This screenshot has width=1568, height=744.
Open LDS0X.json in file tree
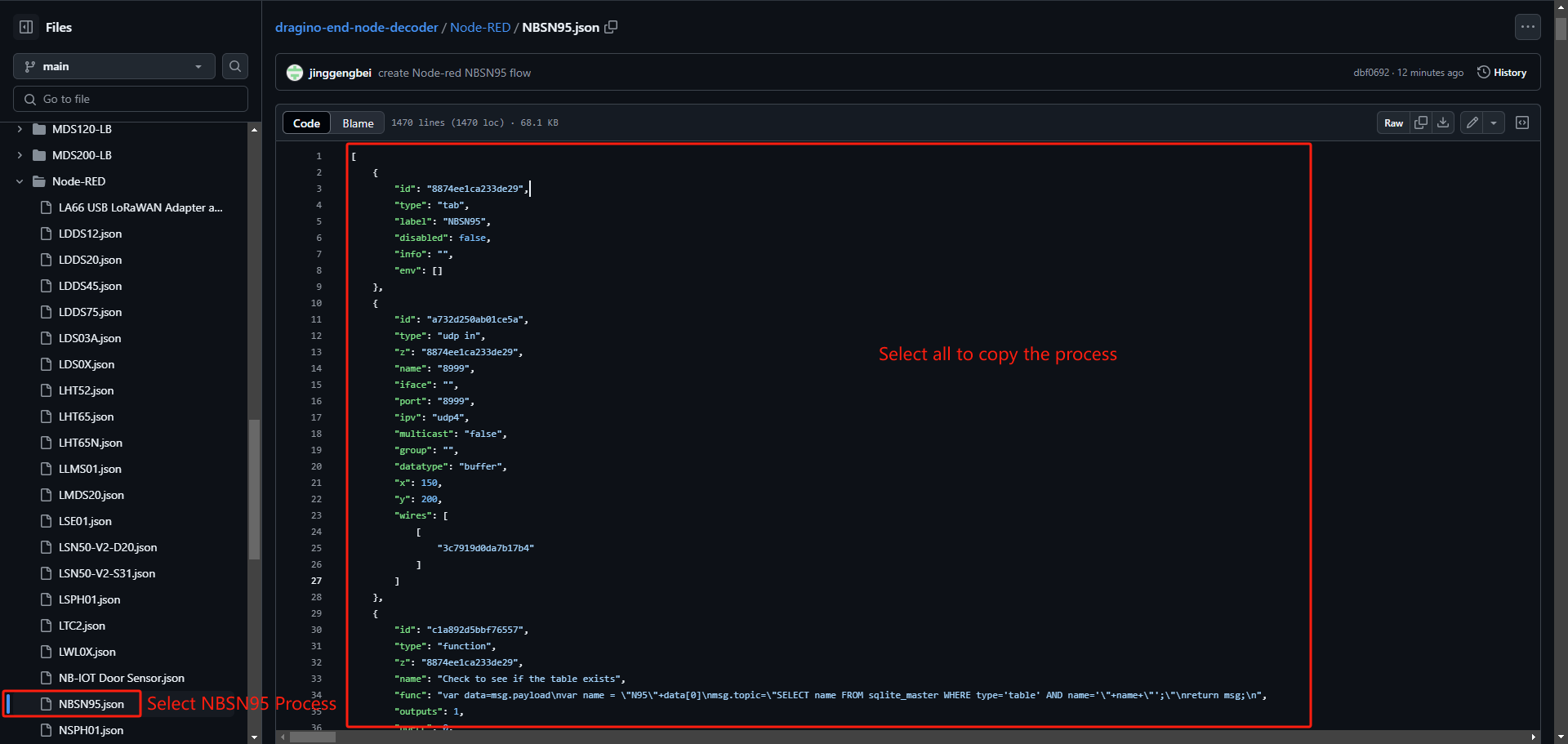[x=87, y=364]
